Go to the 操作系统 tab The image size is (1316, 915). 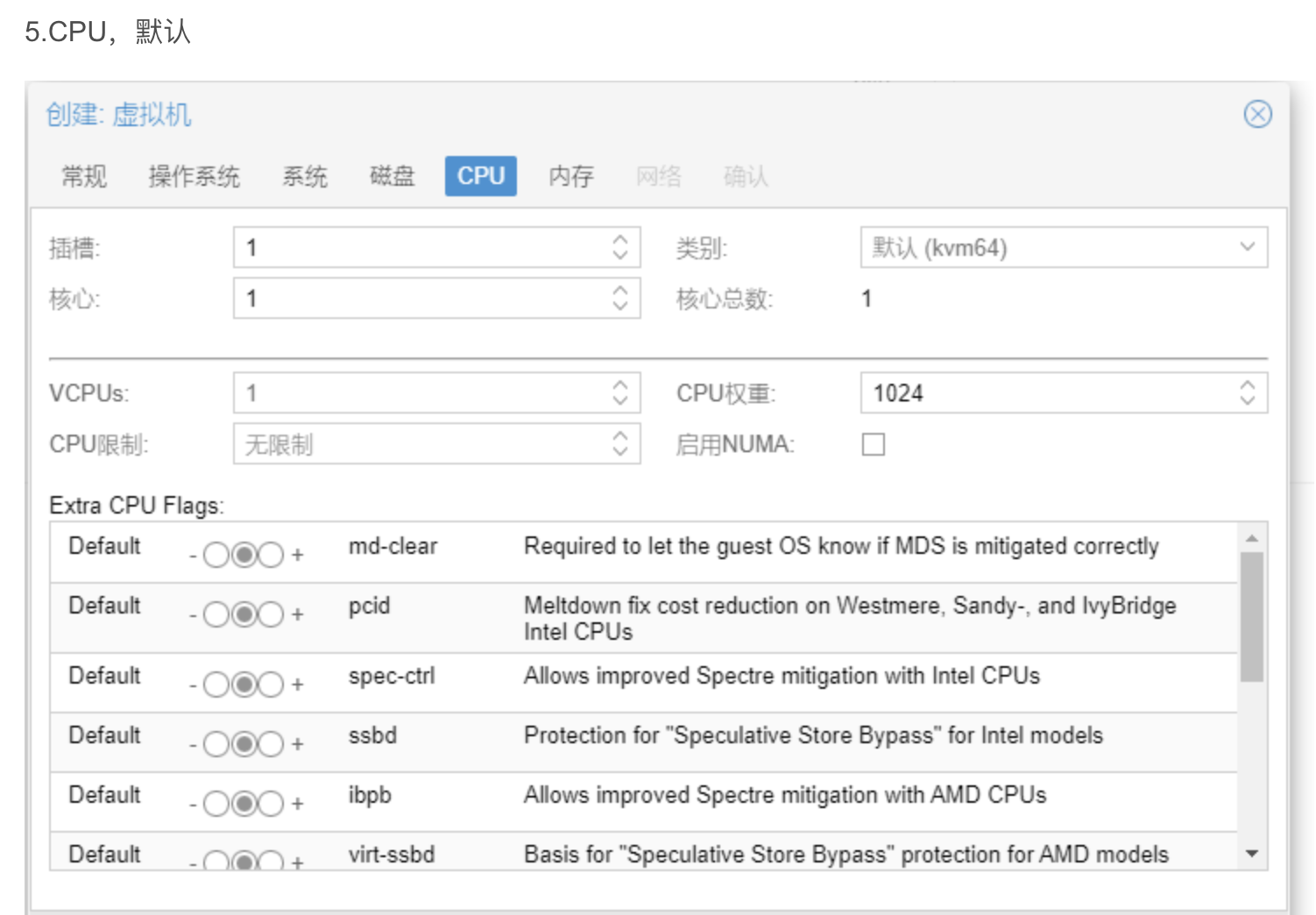tap(194, 176)
